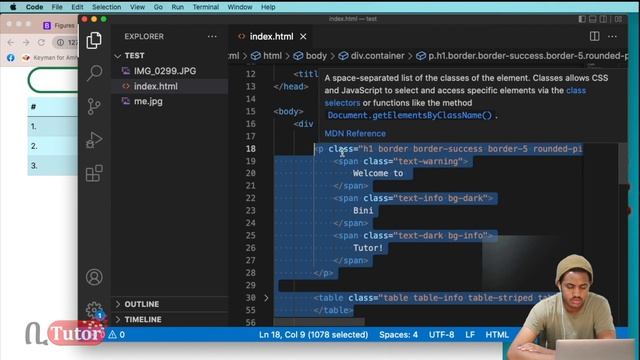Open the Run menu
Viewport: 640px width, 360px height.
(177, 7)
